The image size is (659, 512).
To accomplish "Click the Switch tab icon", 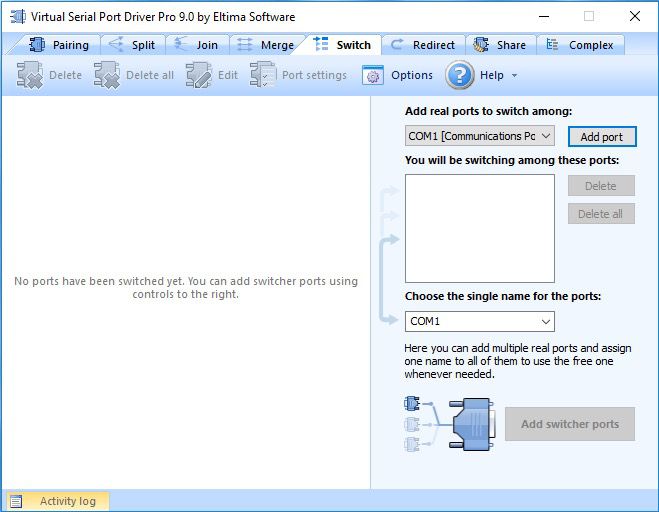I will [x=321, y=44].
